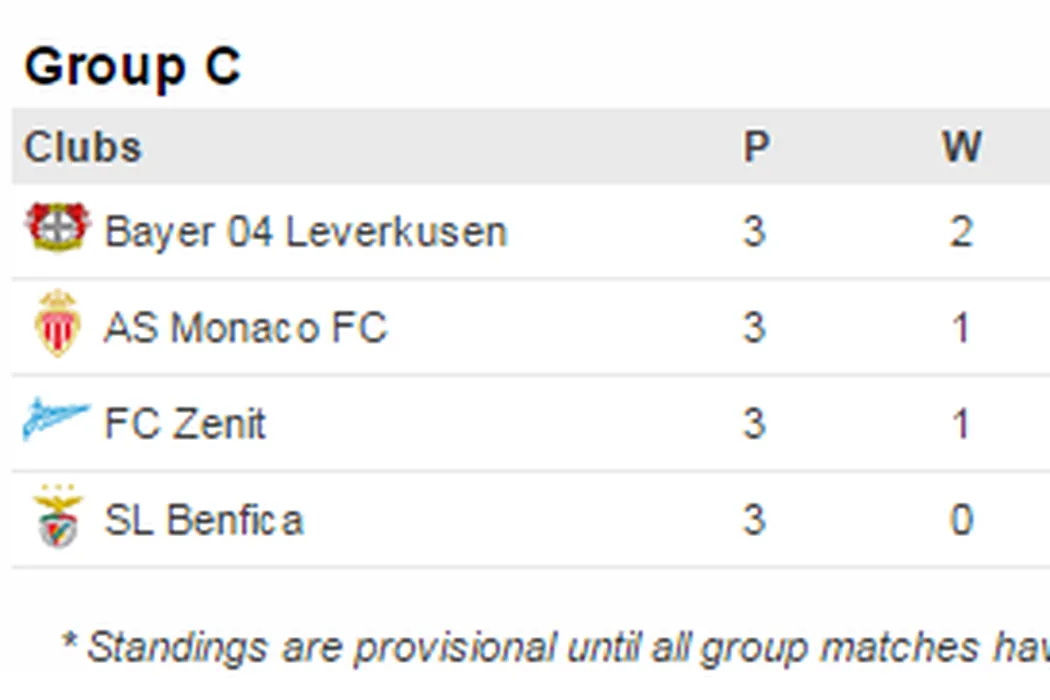The image size is (1050, 700).
Task: Click FC Zenit's wins cell
Action: coord(961,424)
